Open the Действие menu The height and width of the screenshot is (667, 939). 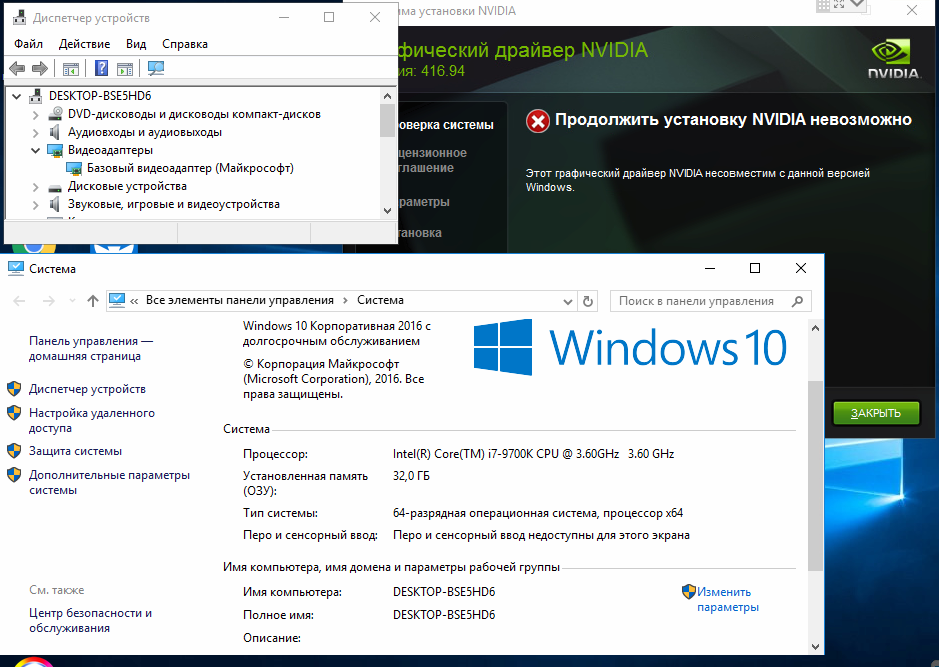coord(84,44)
